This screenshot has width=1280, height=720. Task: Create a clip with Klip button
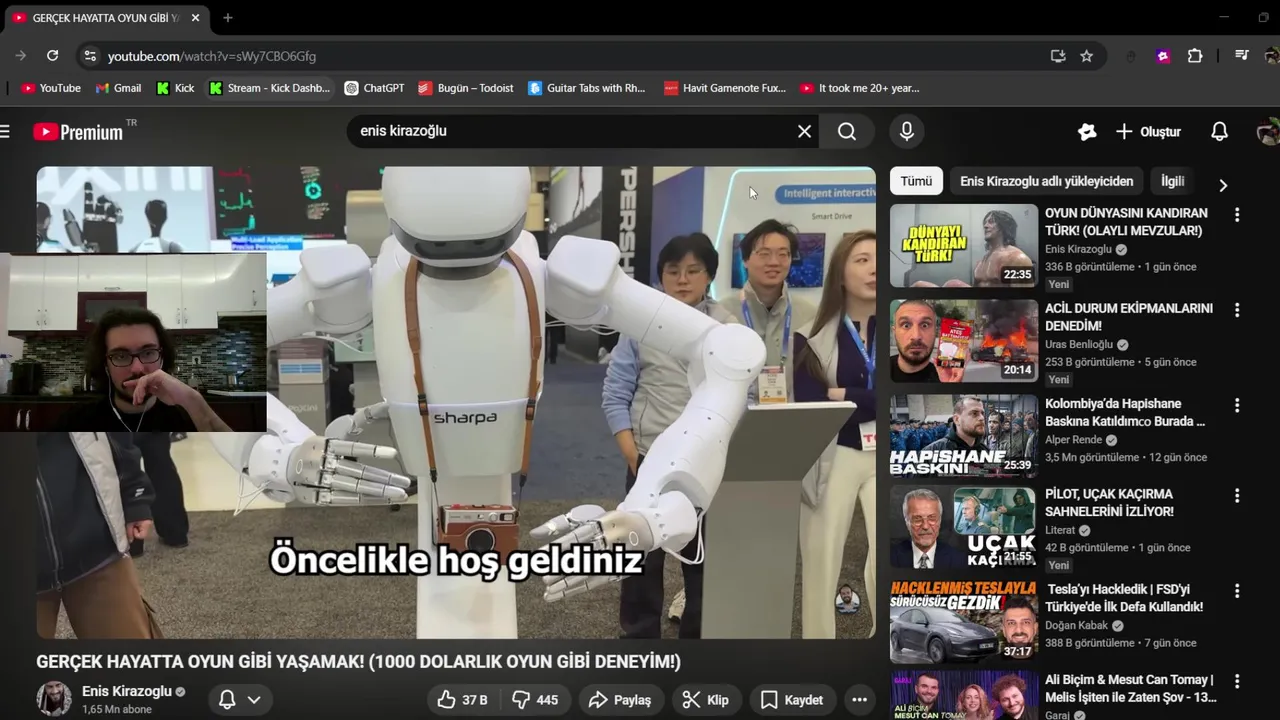coord(706,700)
